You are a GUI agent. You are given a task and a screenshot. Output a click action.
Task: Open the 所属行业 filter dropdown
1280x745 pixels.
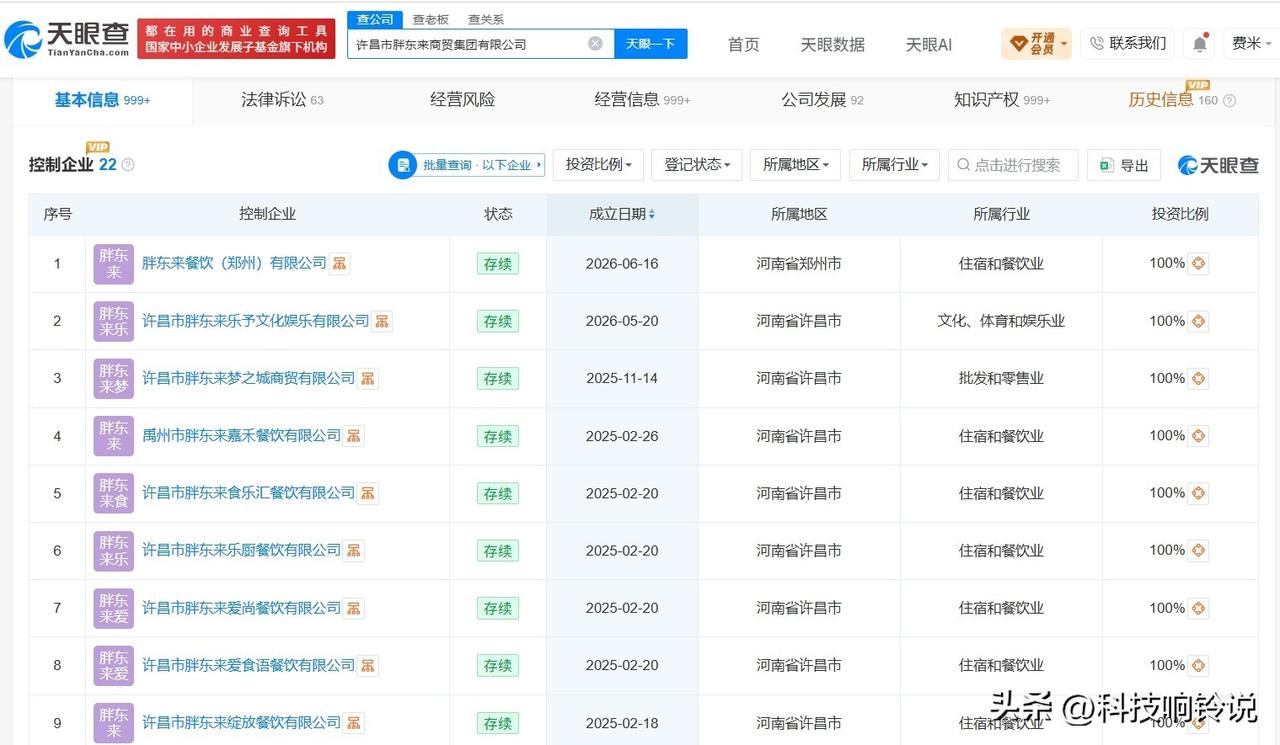894,165
